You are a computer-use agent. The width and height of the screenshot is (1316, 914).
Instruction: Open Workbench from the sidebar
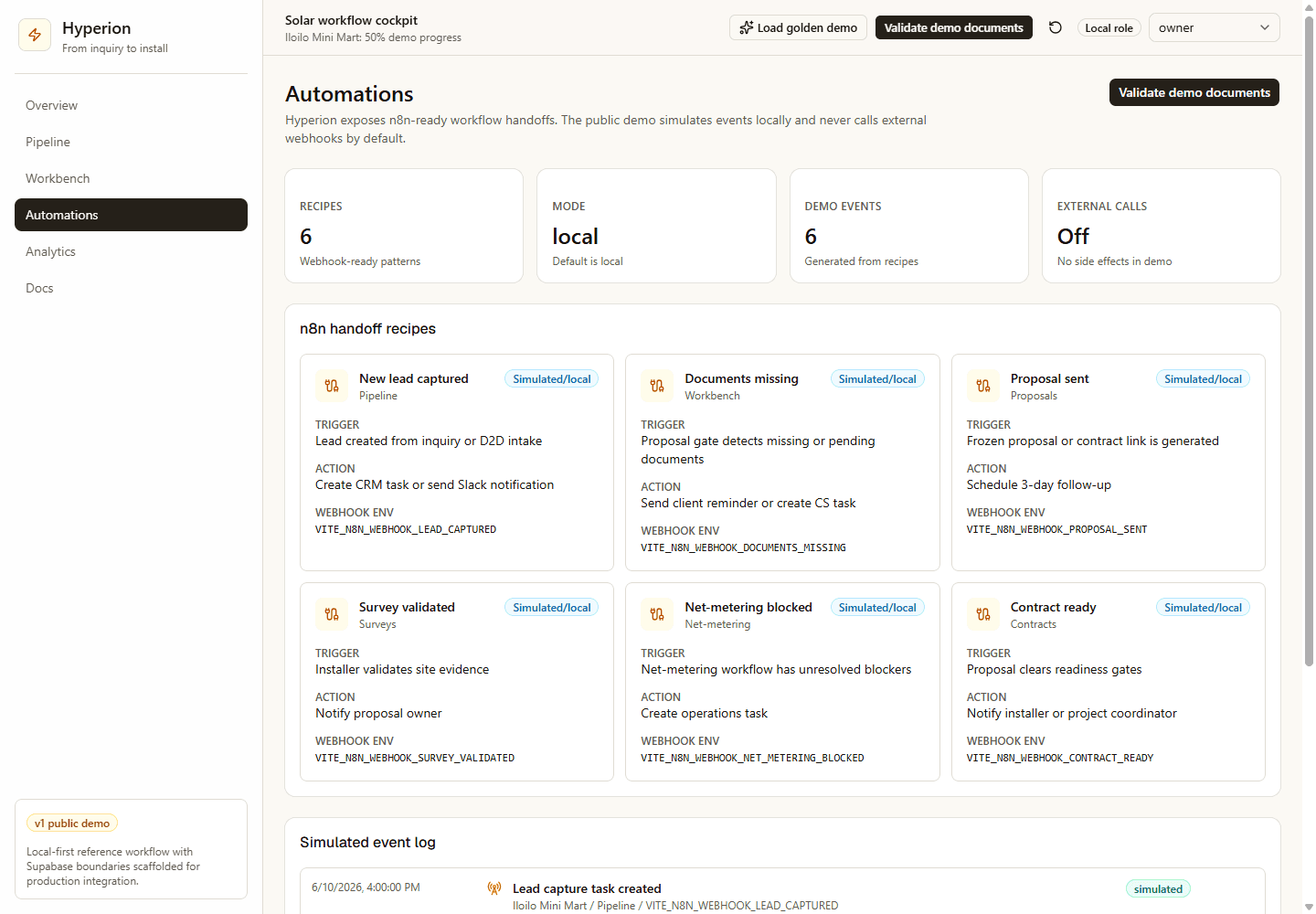click(131, 178)
